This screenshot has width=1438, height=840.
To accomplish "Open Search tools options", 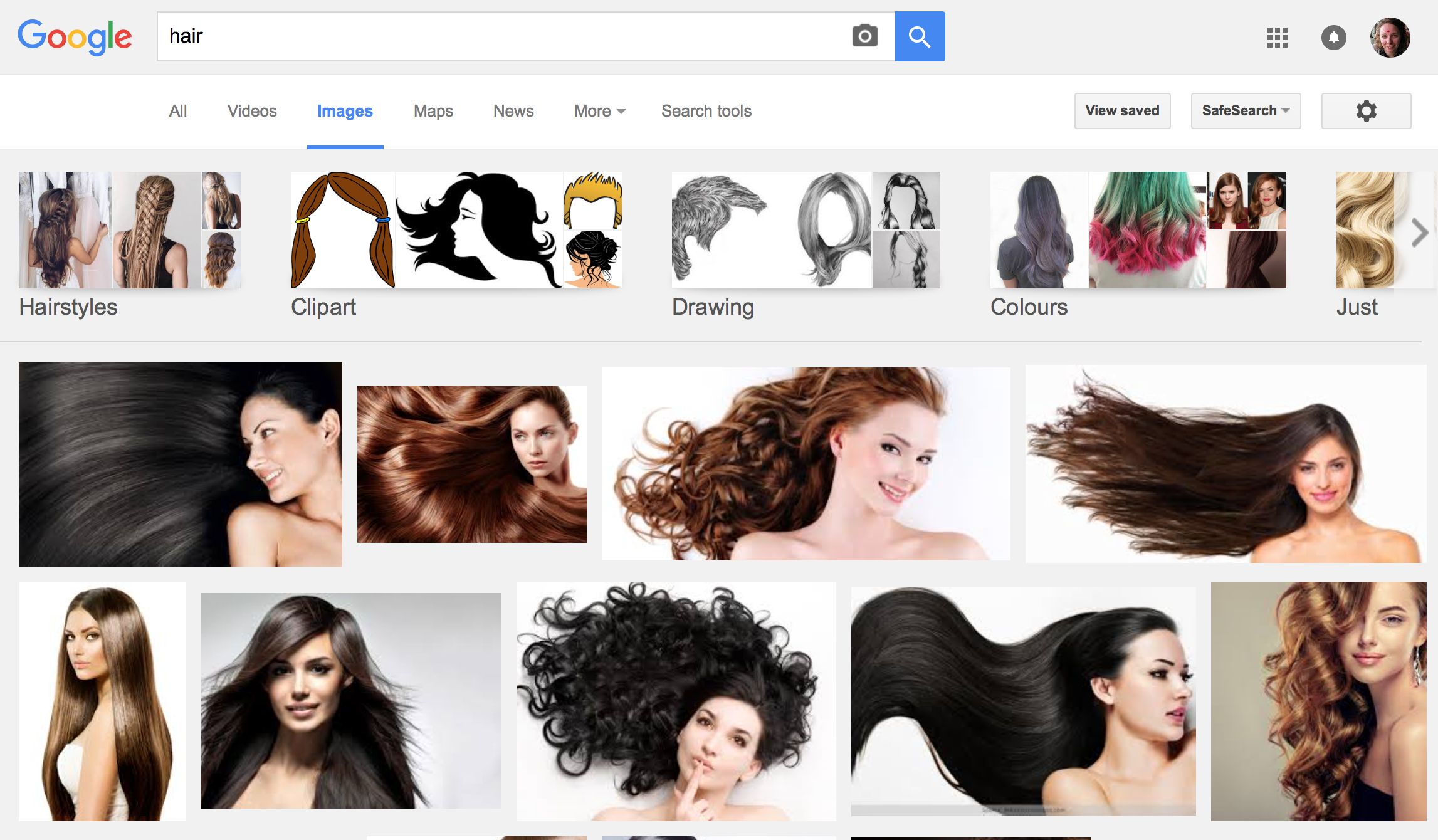I will (x=706, y=111).
